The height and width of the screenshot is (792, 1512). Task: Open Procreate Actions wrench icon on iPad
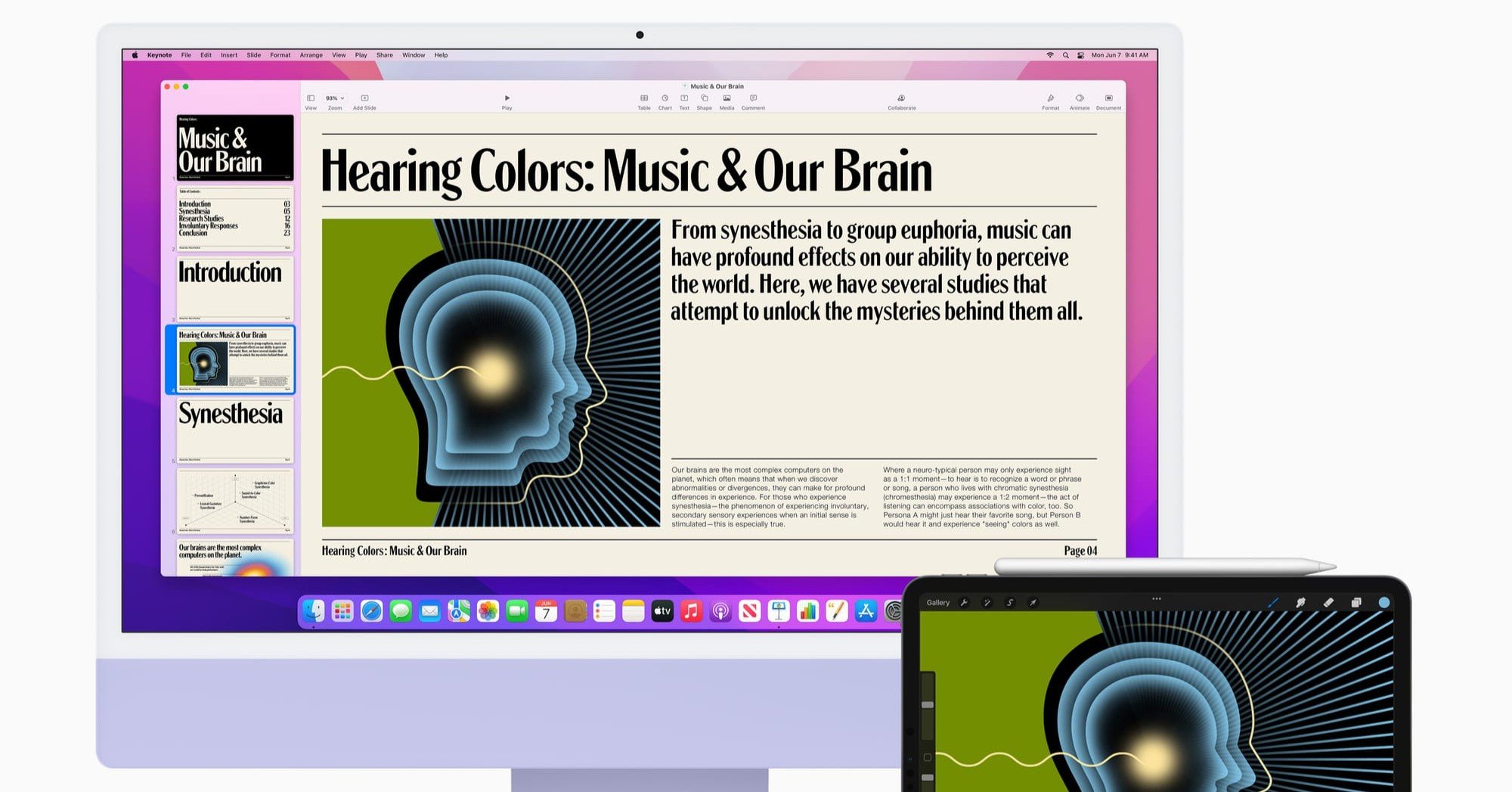tap(964, 603)
